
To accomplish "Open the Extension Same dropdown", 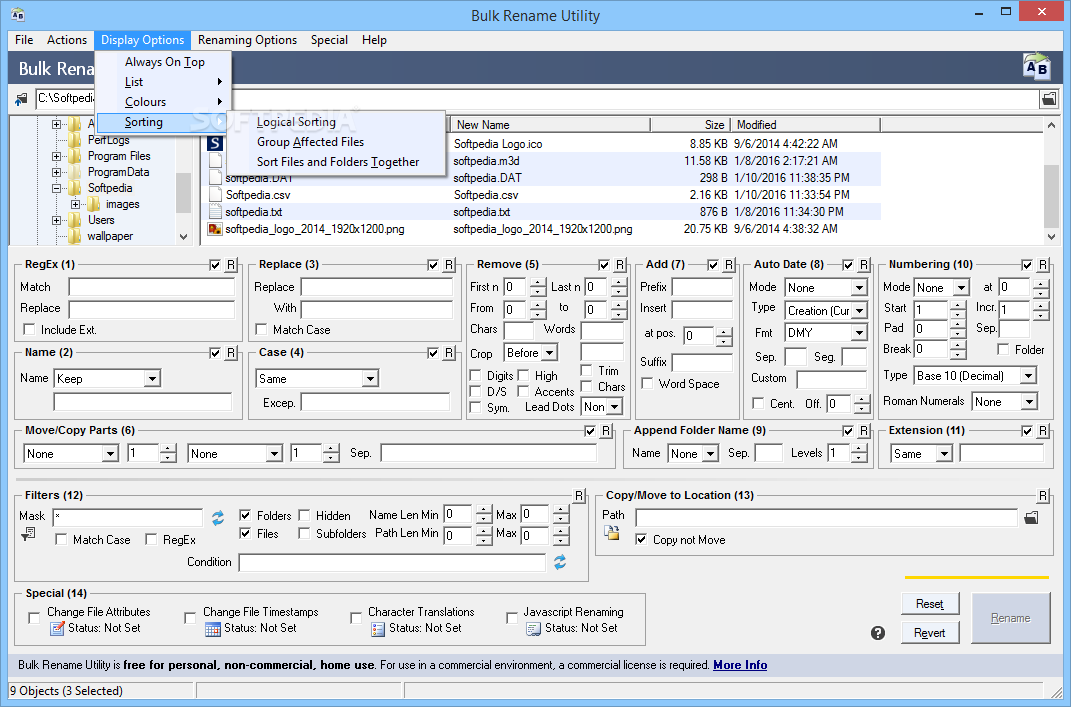I will click(x=945, y=454).
